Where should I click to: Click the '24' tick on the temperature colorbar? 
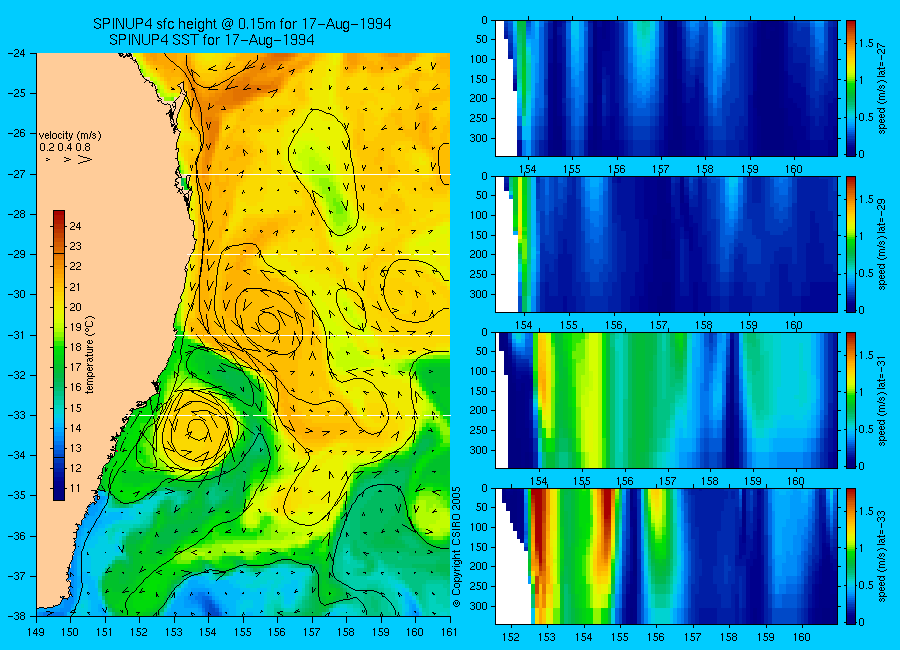[x=75, y=226]
